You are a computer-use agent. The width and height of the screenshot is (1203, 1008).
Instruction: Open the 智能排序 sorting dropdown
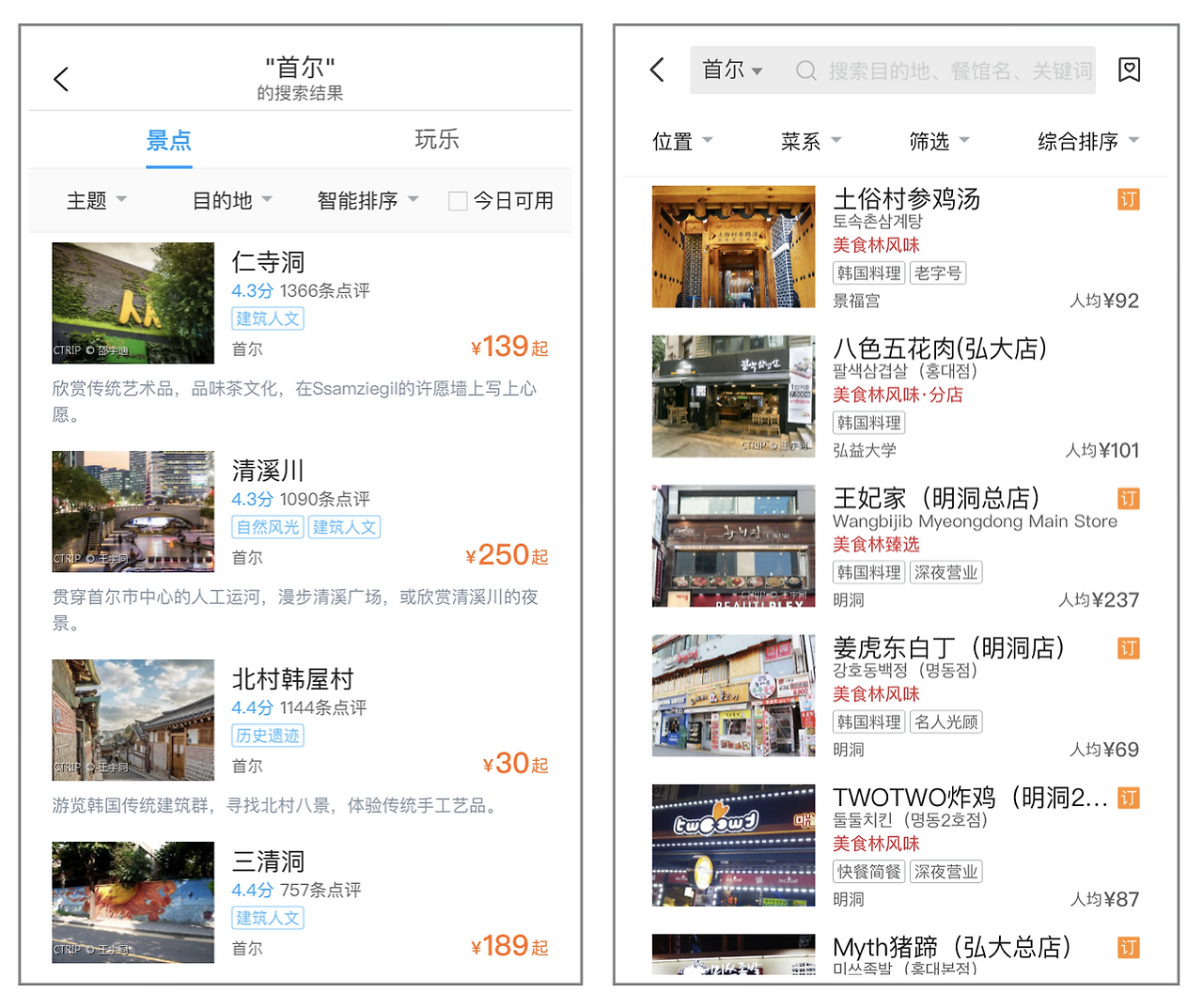[x=367, y=201]
